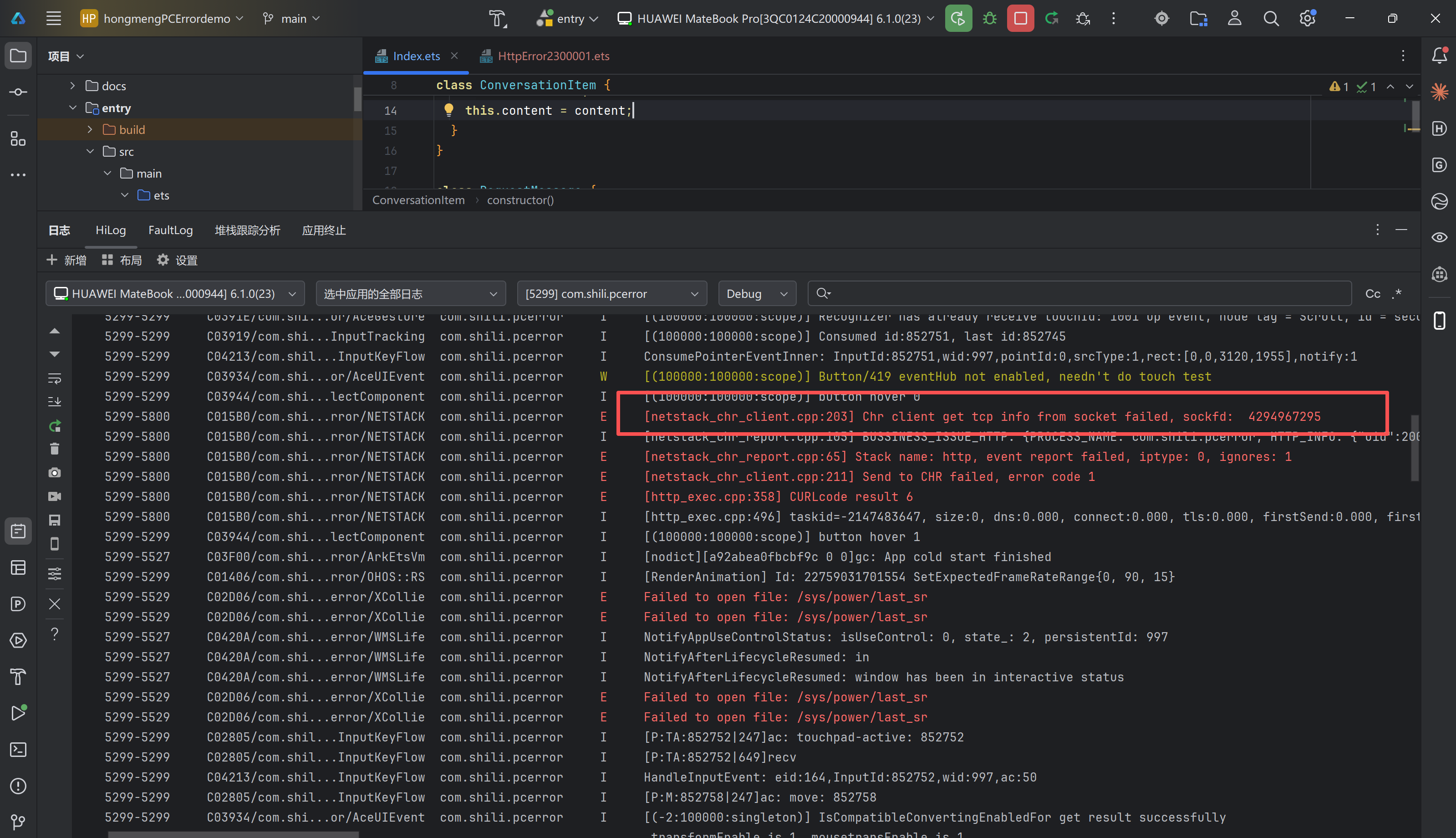Click the 设置 log settings button
Screen dimensions: 1456x838
(177, 260)
